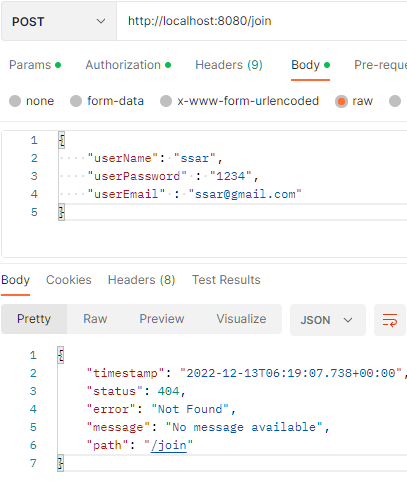
Task: Click the closing brace on request line 5
Action: coord(62,212)
